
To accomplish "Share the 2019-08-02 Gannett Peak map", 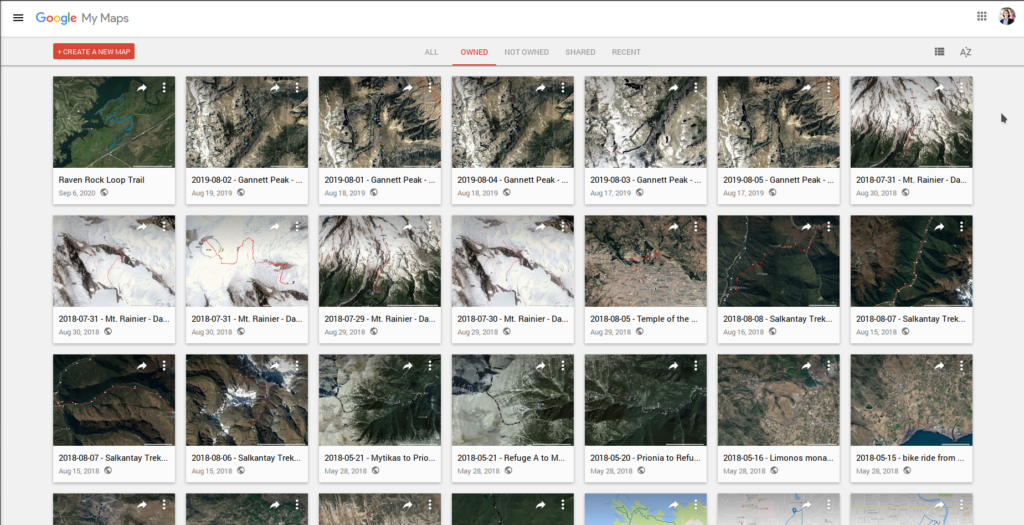I will (x=275, y=88).
